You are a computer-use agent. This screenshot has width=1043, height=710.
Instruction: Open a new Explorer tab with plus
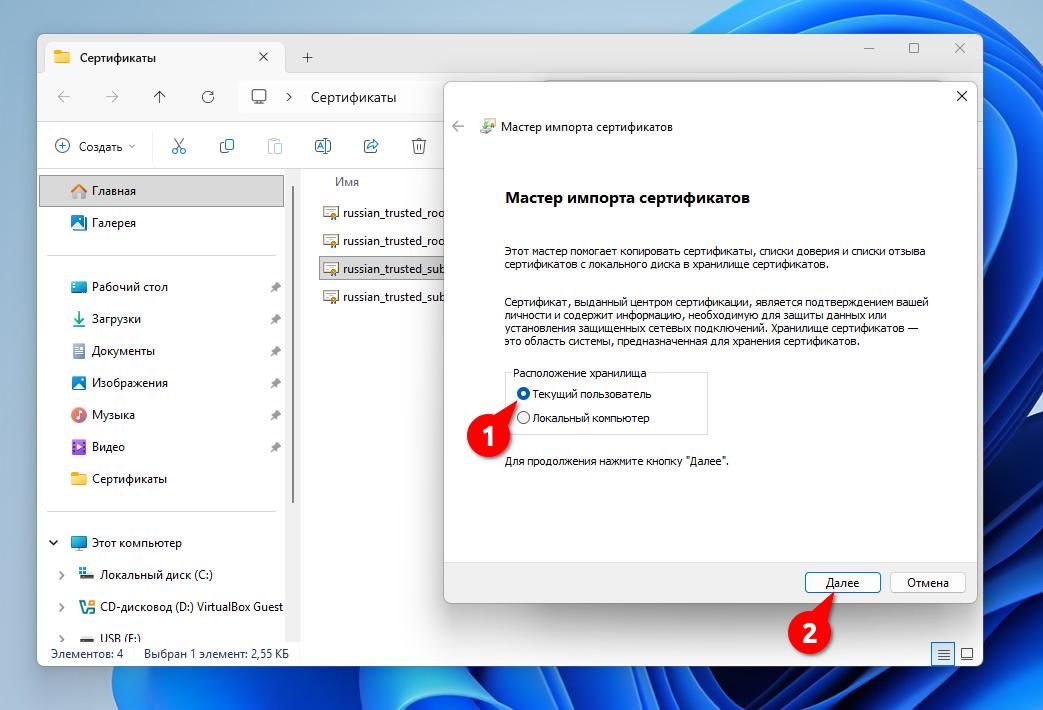(307, 58)
